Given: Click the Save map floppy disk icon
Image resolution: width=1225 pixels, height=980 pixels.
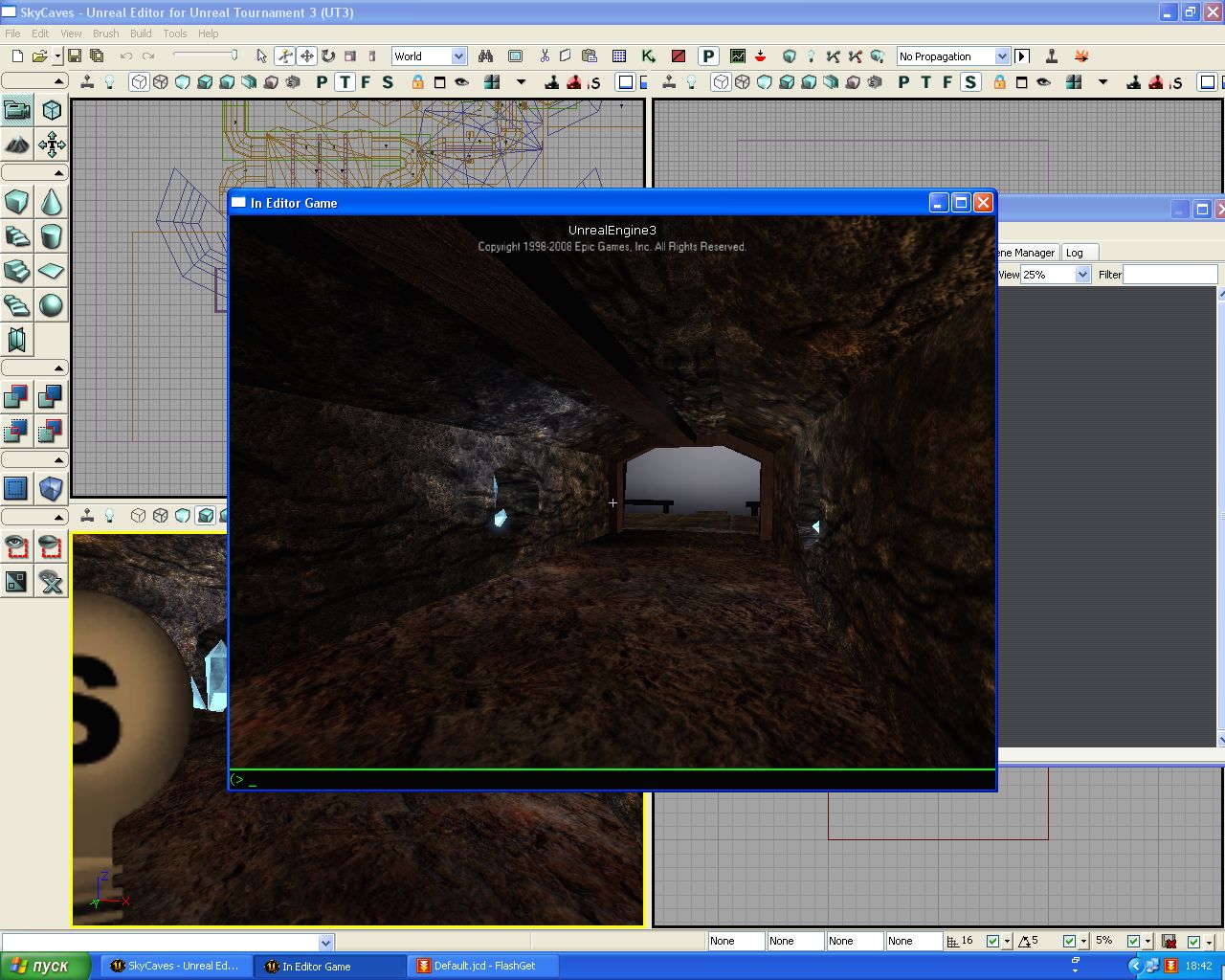Looking at the screenshot, I should [x=74, y=56].
